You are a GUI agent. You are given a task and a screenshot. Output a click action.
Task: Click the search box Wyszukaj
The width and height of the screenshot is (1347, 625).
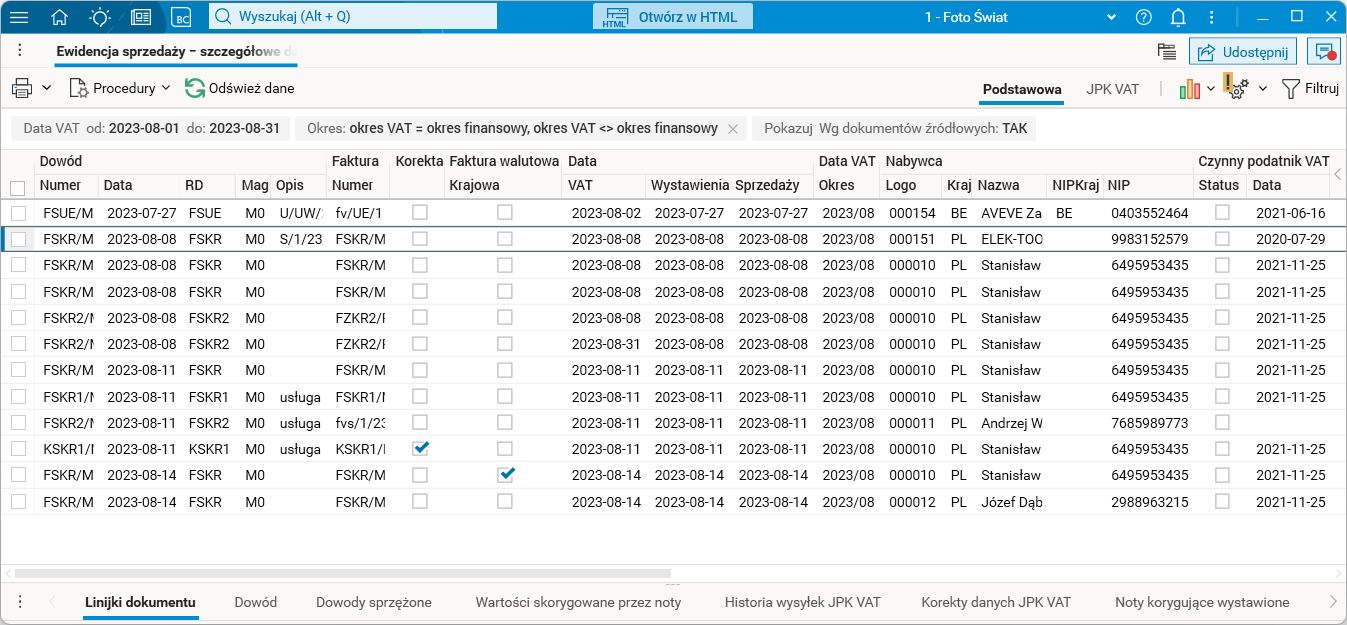coord(353,16)
